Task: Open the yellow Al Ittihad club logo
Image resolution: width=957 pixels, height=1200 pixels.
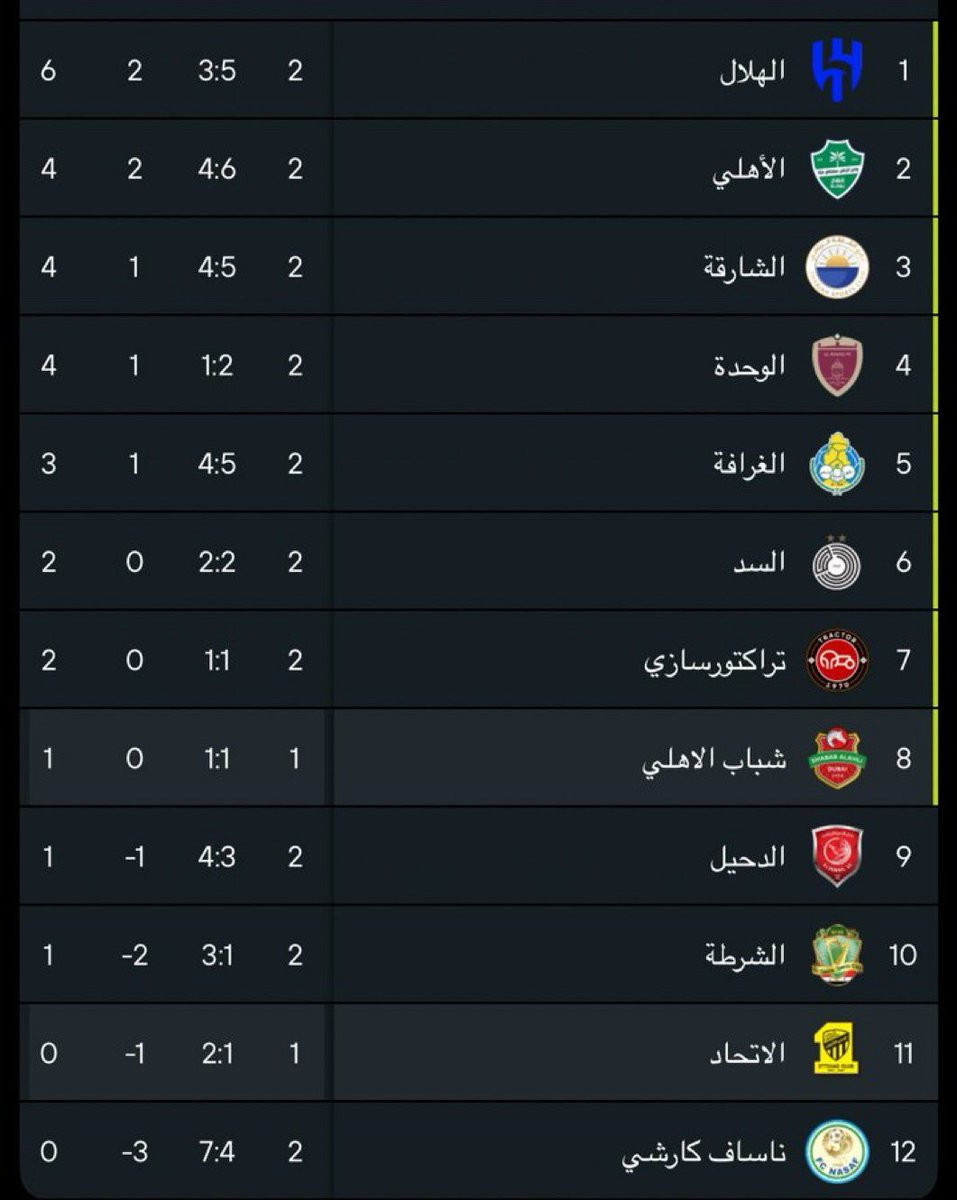Action: 836,1052
